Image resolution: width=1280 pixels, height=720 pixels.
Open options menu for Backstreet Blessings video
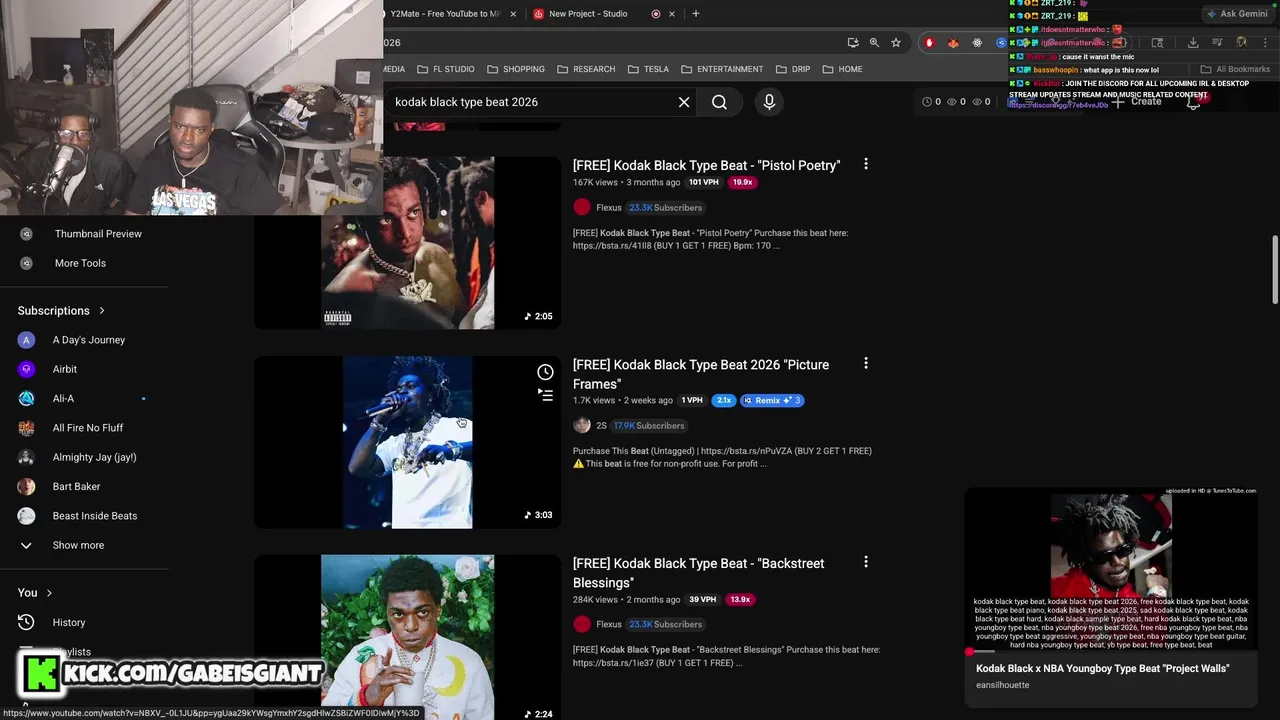click(866, 563)
